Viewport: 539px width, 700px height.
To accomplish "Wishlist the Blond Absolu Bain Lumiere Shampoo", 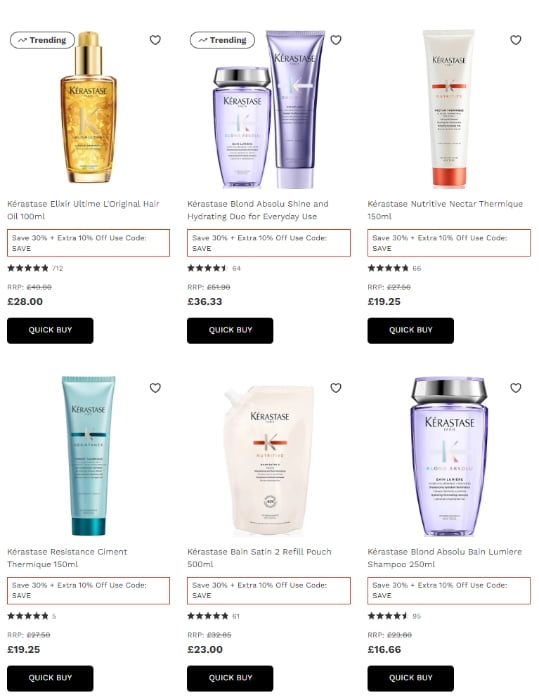I will click(x=516, y=388).
